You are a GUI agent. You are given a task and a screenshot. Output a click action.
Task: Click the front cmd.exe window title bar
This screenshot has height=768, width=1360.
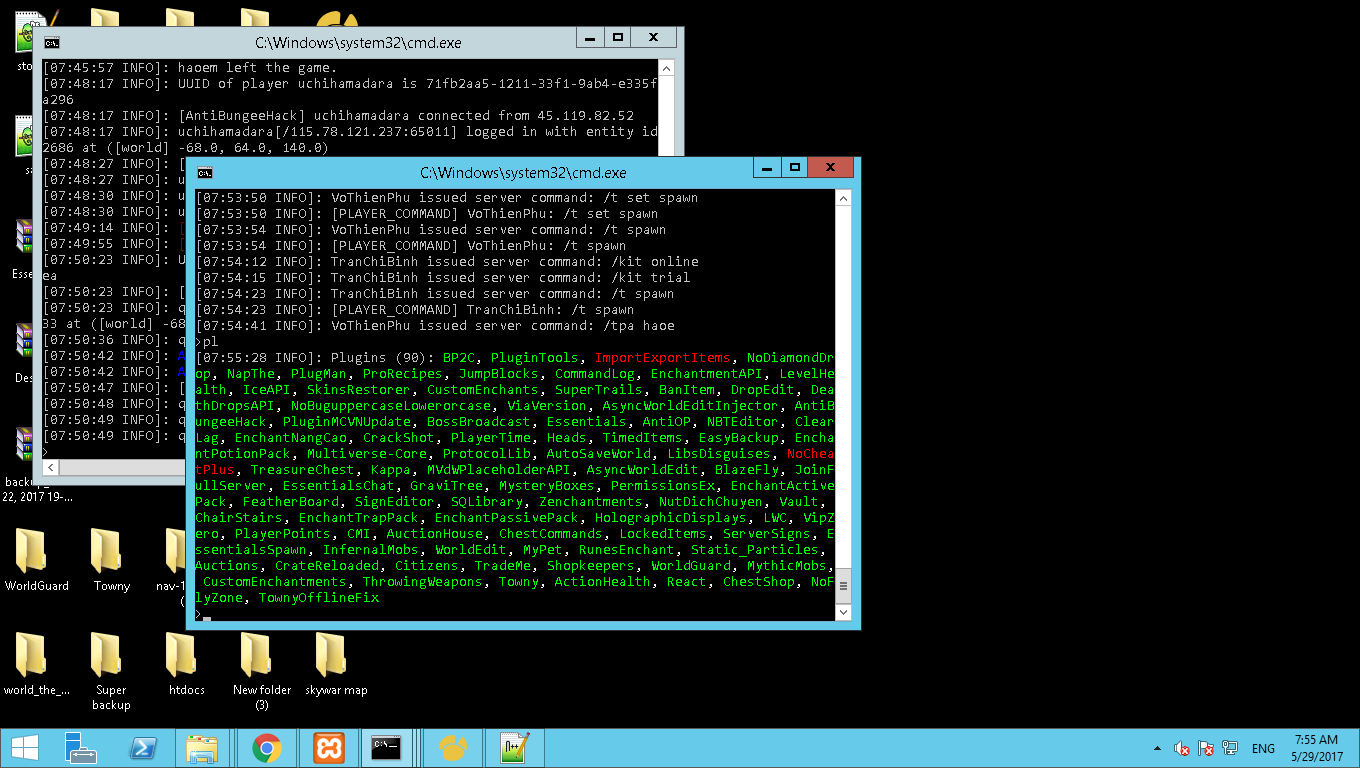(x=523, y=173)
